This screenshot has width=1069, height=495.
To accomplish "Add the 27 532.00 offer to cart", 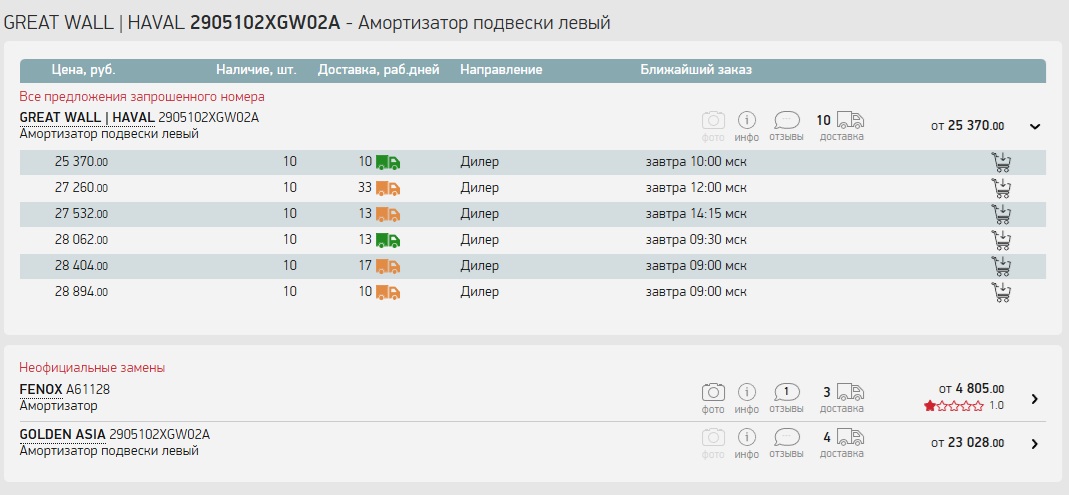I will (x=1001, y=214).
